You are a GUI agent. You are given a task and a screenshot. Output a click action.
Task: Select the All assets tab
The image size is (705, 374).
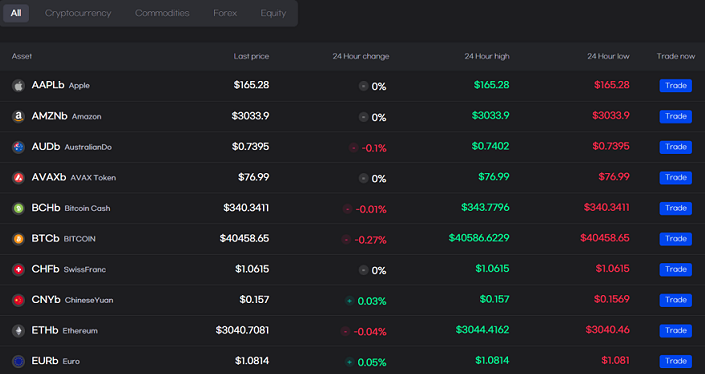(x=16, y=13)
